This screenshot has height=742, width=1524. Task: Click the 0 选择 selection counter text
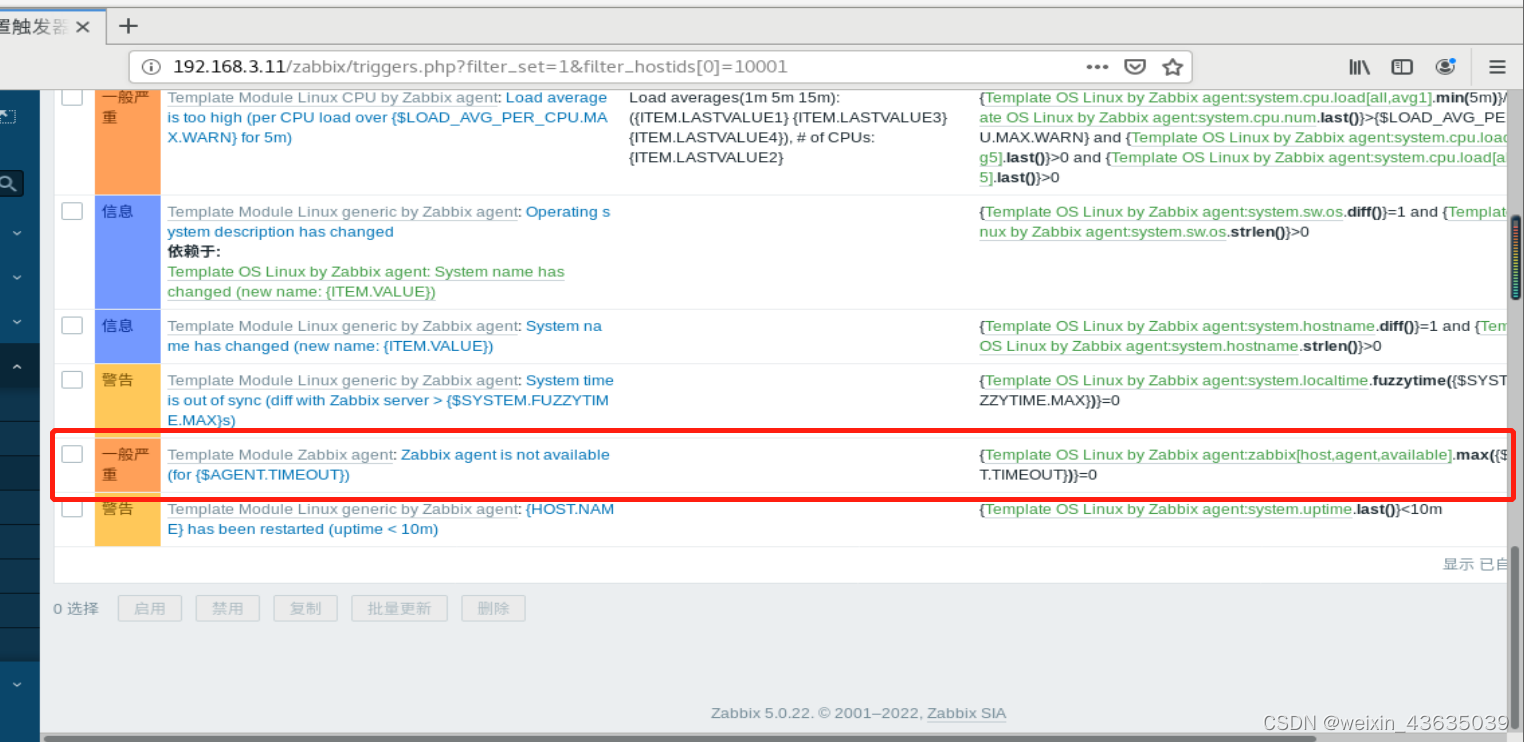(76, 608)
